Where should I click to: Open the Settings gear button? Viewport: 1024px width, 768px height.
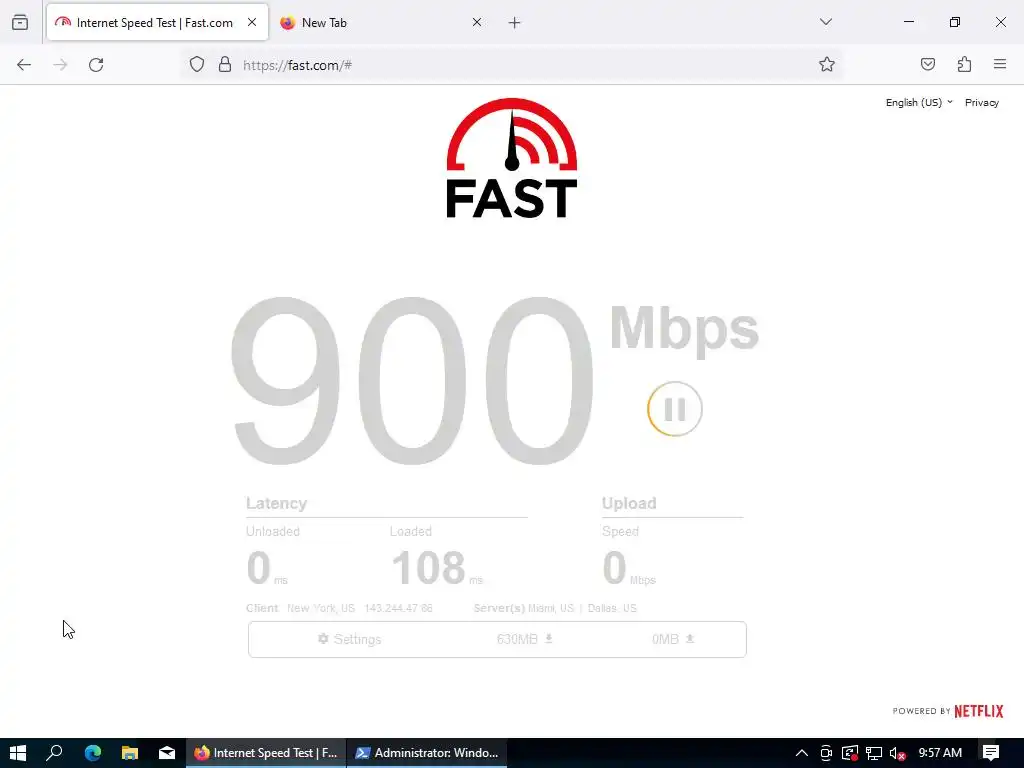tap(349, 639)
